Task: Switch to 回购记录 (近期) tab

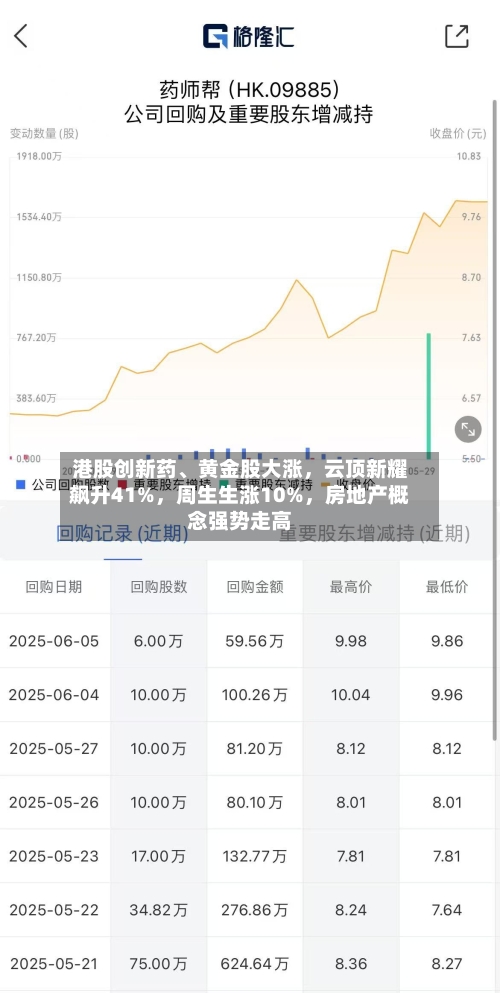Action: tap(122, 534)
